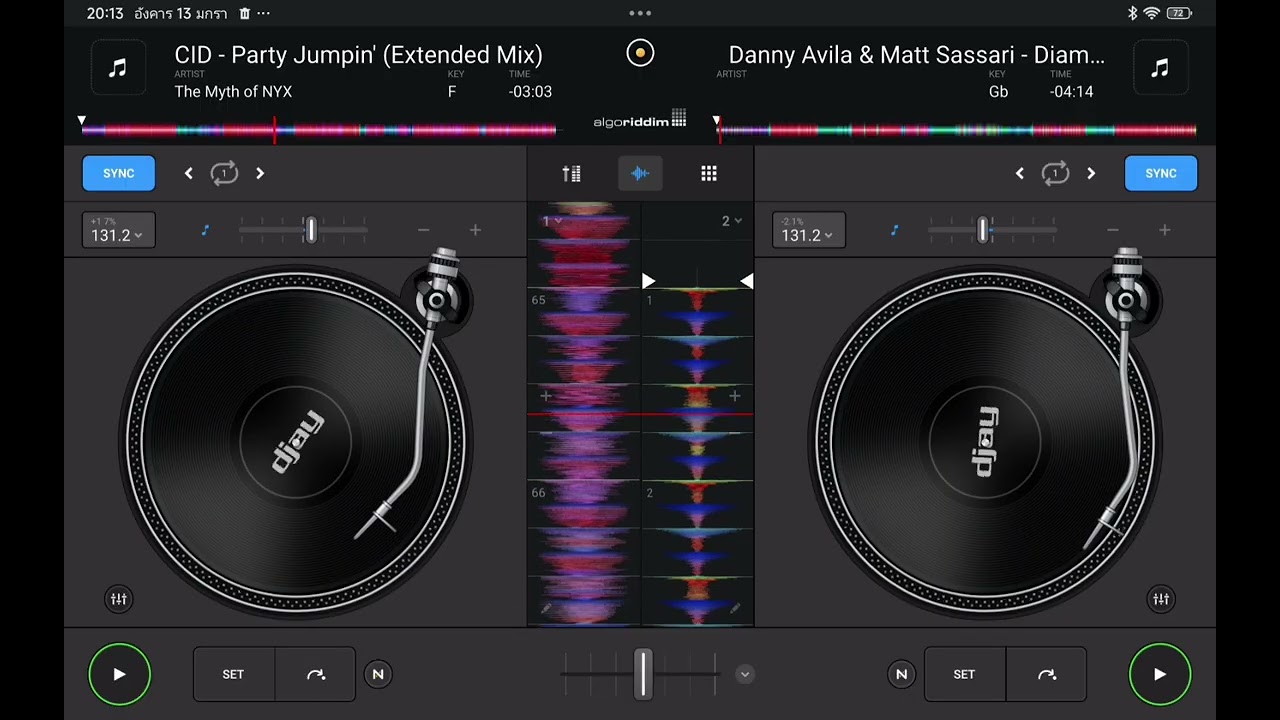Play the right deck
The image size is (1280, 720).
1160,674
